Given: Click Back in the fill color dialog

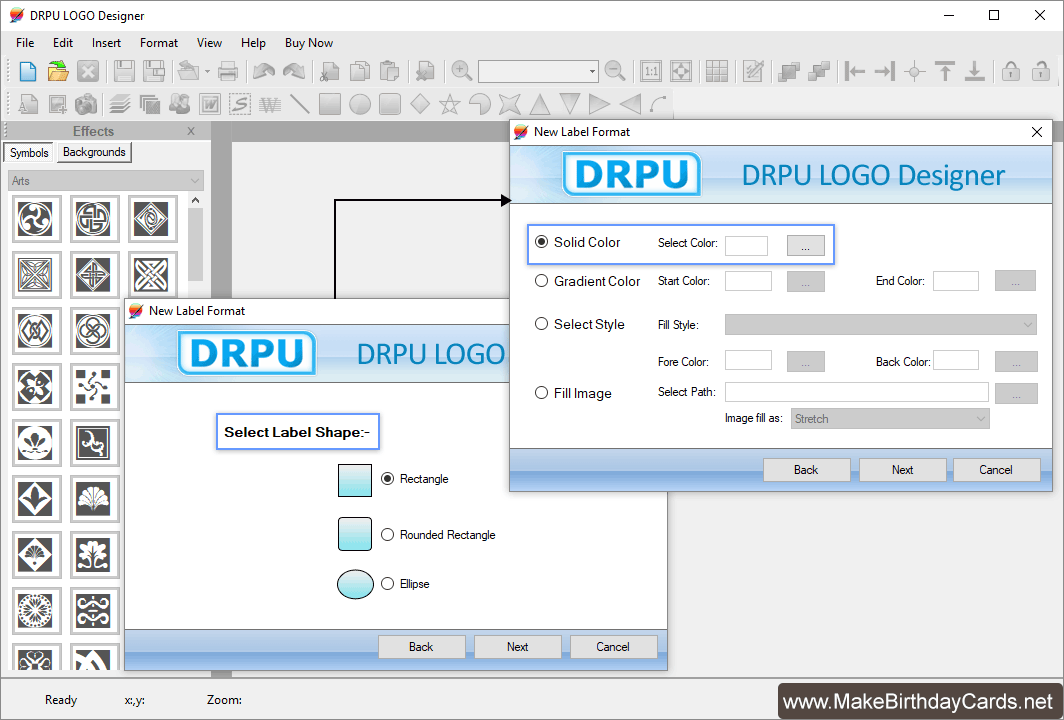Looking at the screenshot, I should [x=806, y=470].
